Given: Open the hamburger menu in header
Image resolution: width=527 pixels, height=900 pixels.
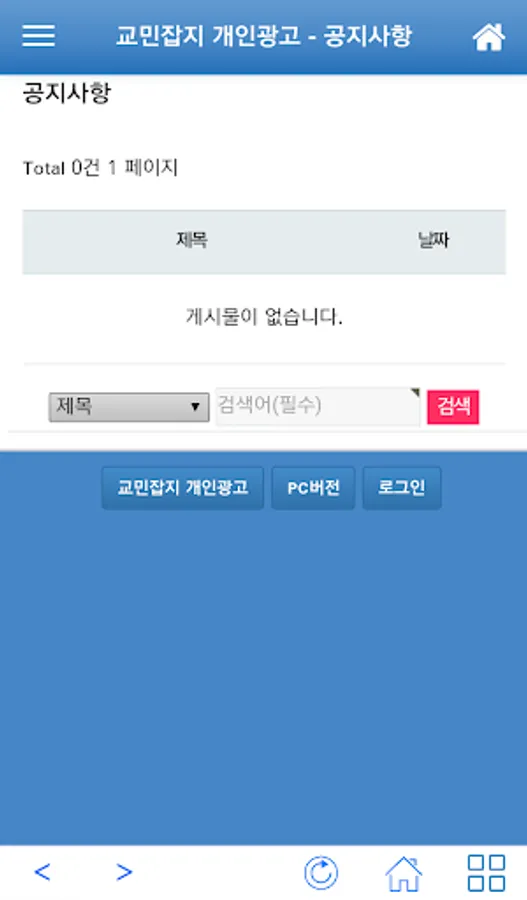Looking at the screenshot, I should click(38, 36).
